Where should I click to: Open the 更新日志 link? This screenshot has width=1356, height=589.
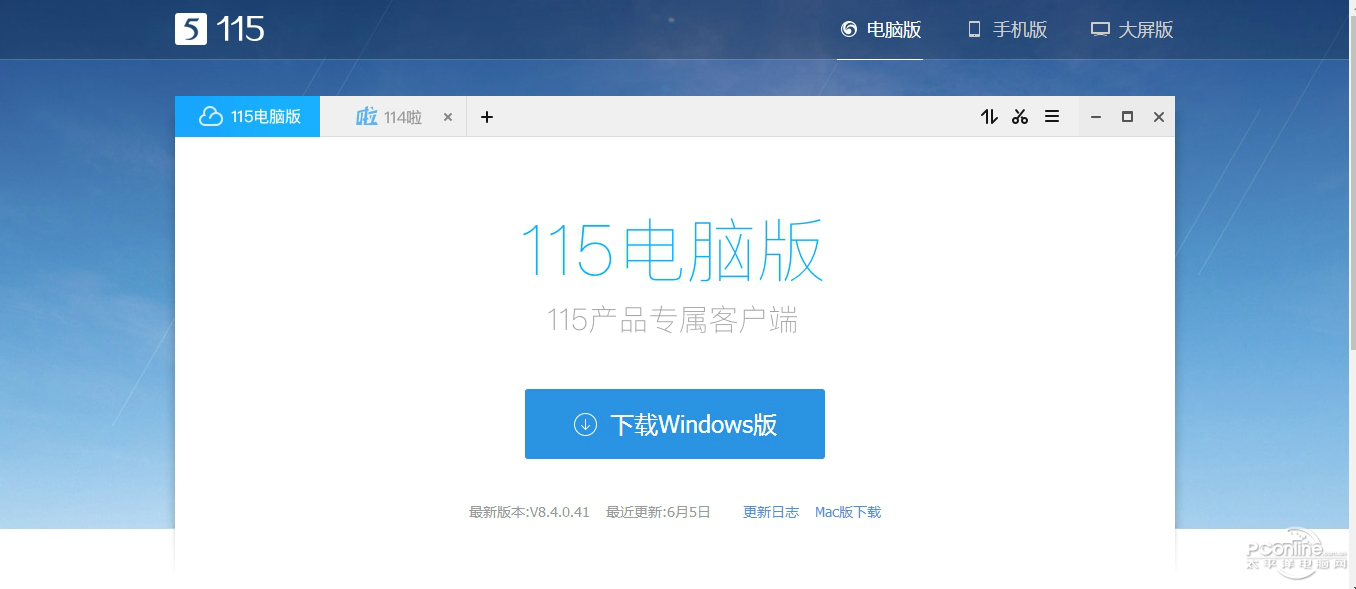[771, 512]
